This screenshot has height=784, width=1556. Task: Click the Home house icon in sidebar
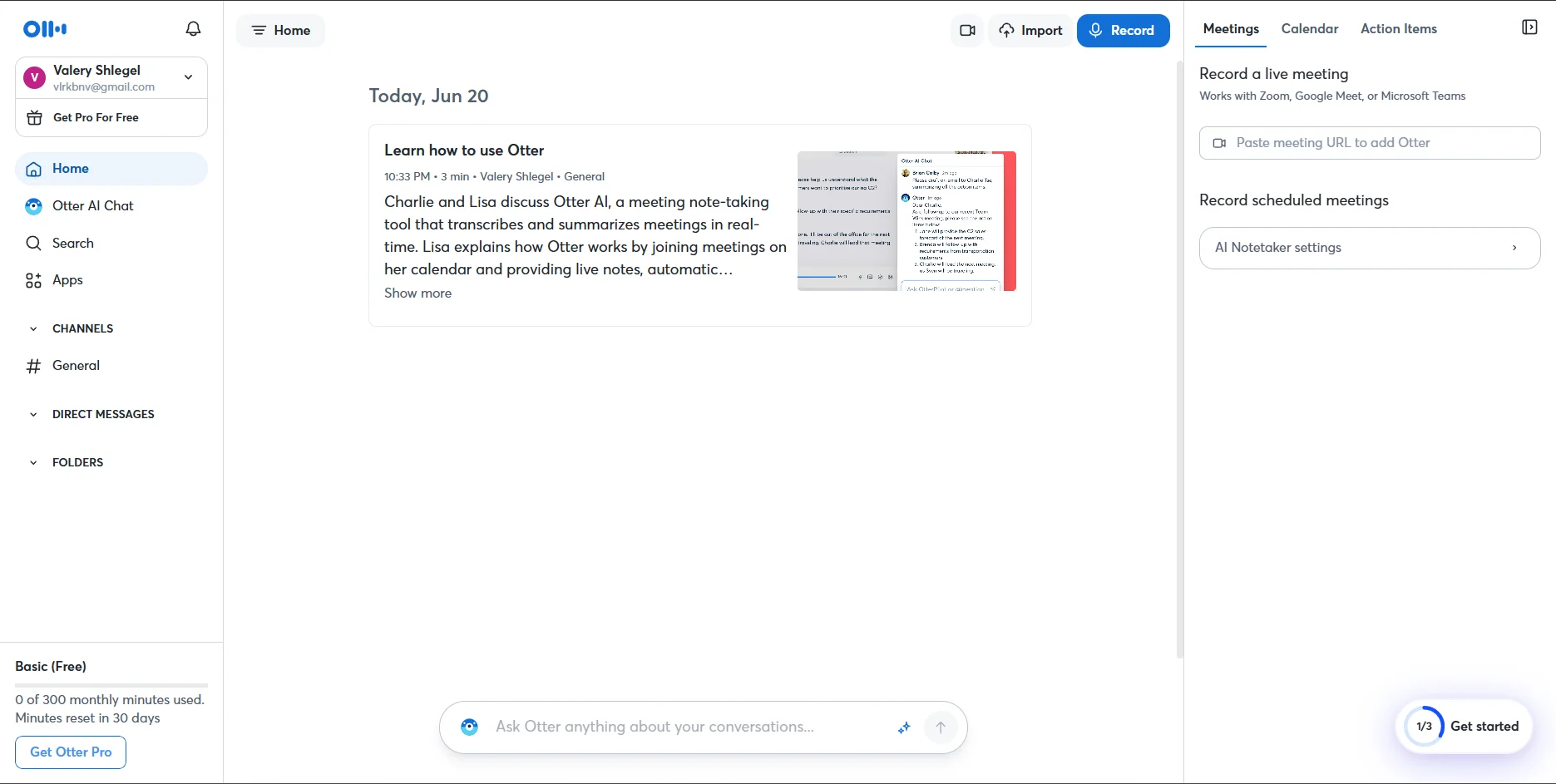(x=33, y=169)
